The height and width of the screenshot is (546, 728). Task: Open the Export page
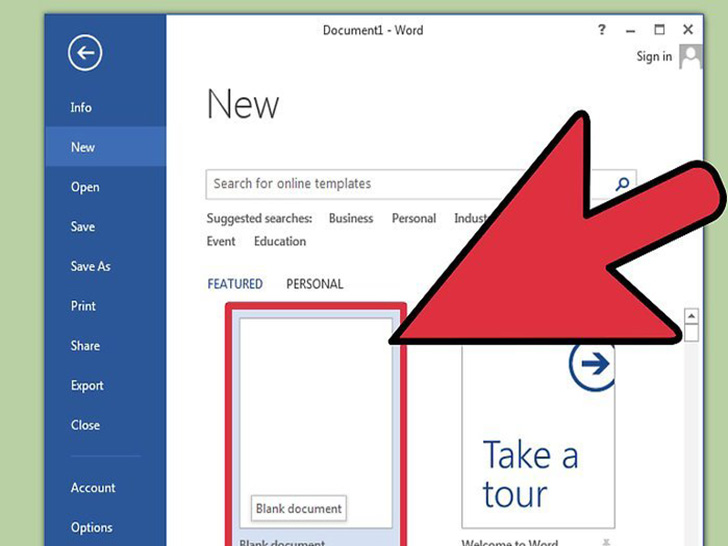pos(87,386)
